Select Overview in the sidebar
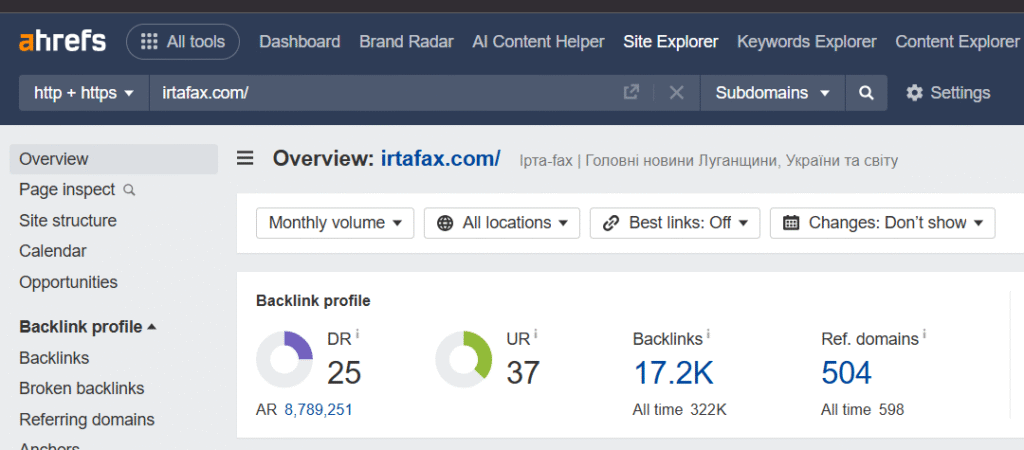 pos(114,159)
